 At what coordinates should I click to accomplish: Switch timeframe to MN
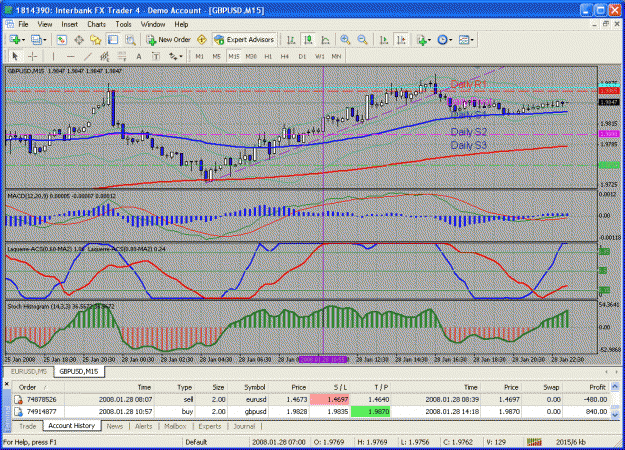[x=336, y=57]
